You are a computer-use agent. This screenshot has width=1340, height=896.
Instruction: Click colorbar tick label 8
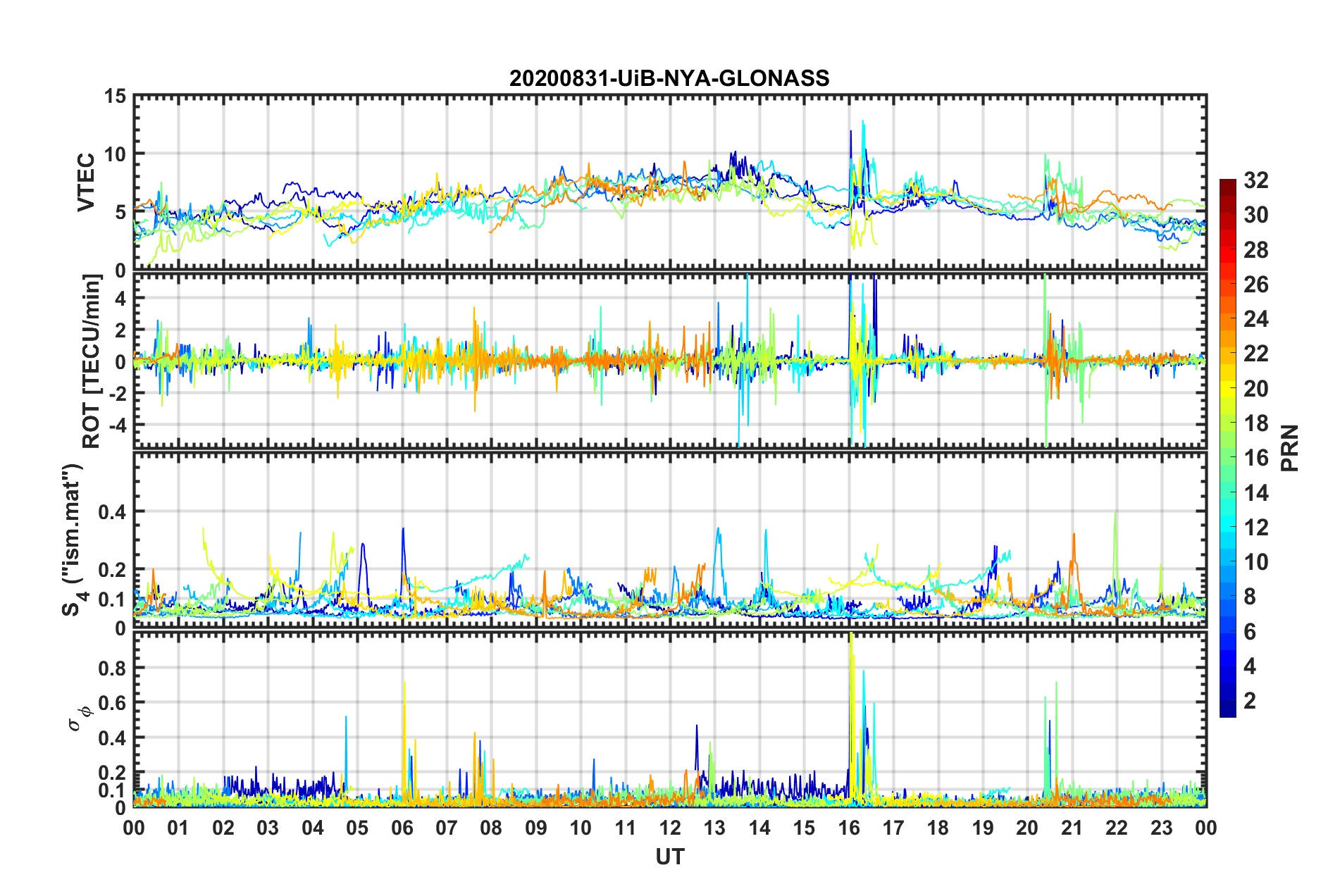click(x=1250, y=597)
